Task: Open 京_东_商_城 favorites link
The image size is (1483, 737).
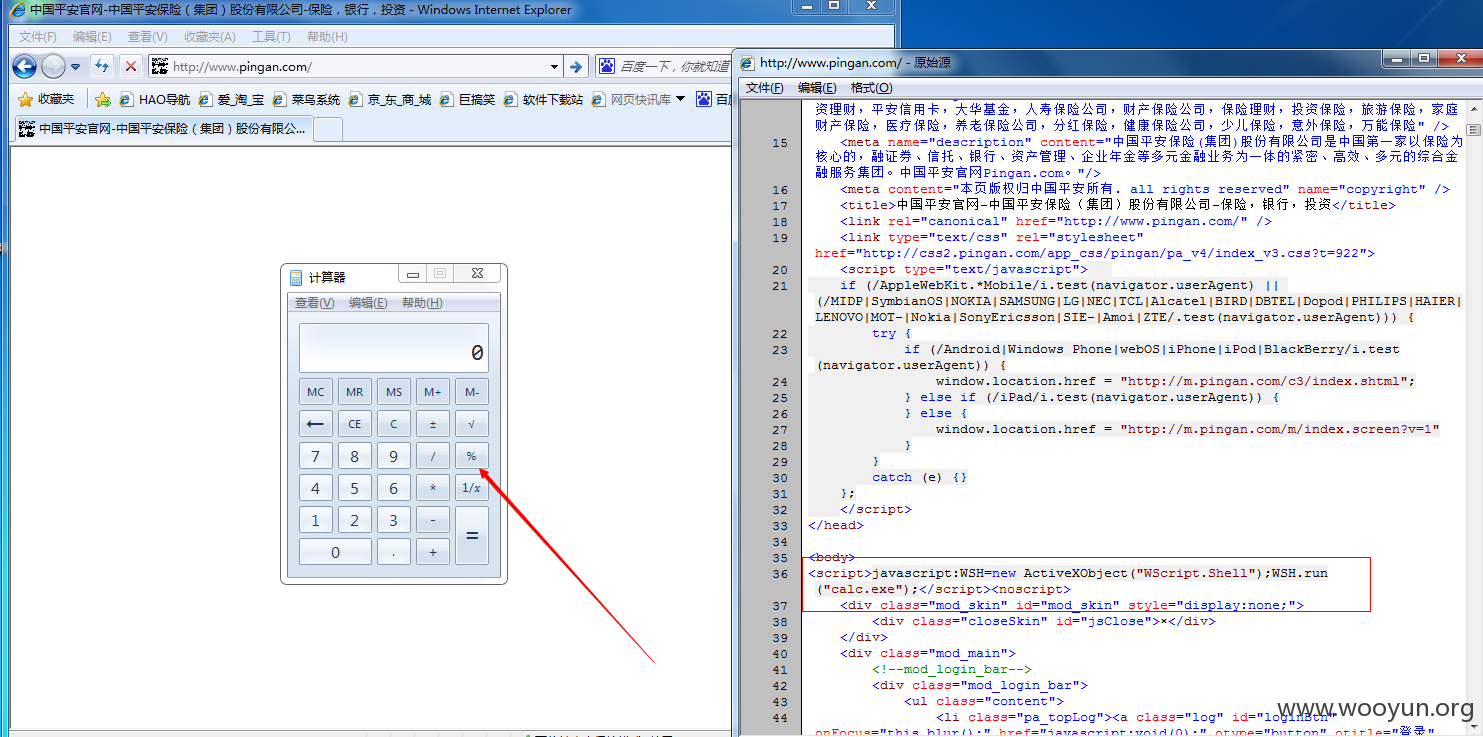Action: (x=390, y=99)
